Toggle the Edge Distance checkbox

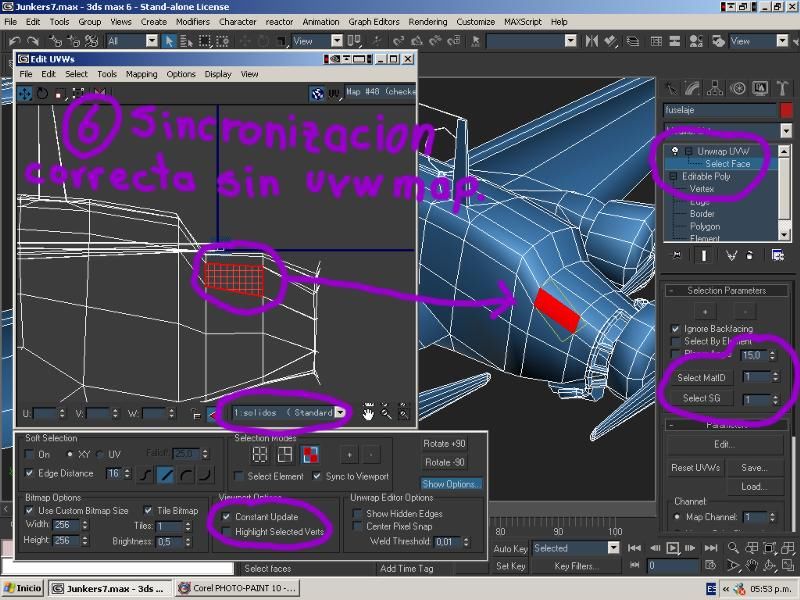(30, 473)
